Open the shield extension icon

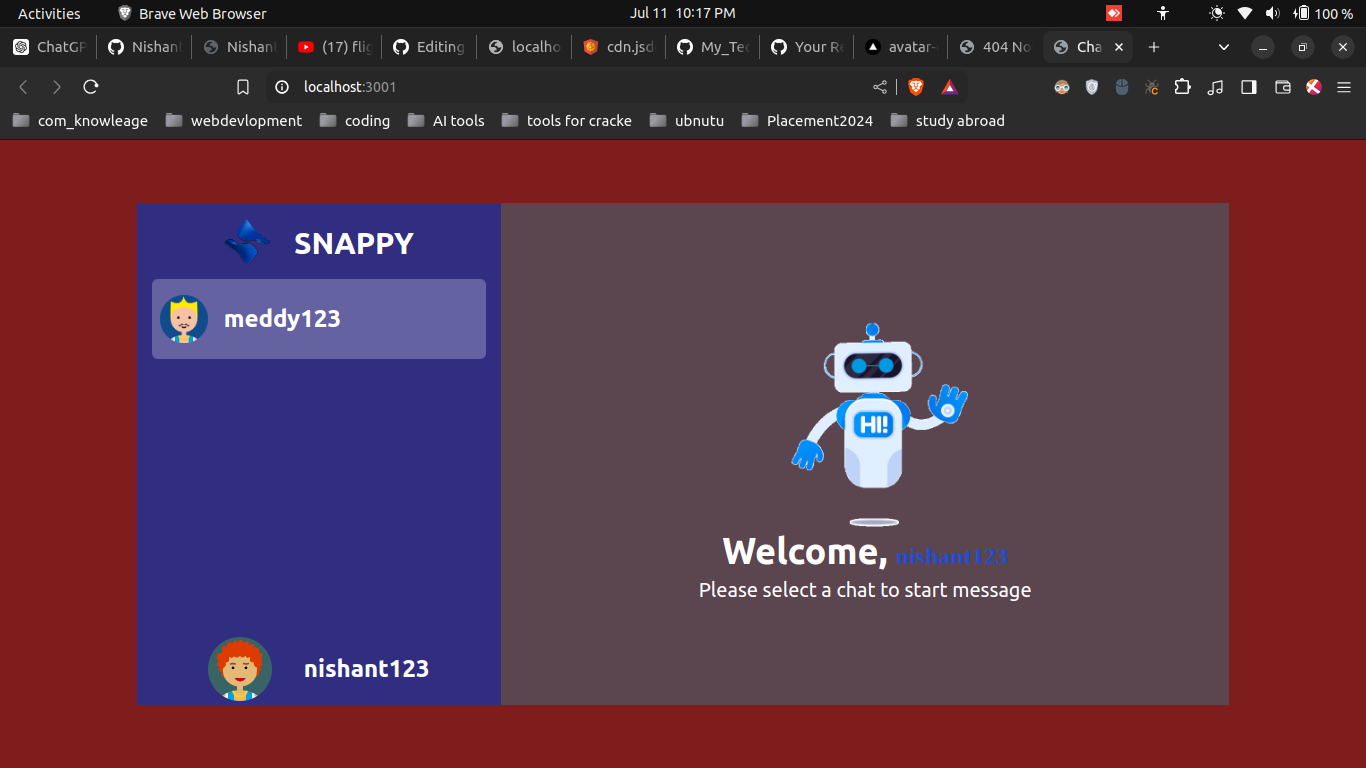[1092, 87]
